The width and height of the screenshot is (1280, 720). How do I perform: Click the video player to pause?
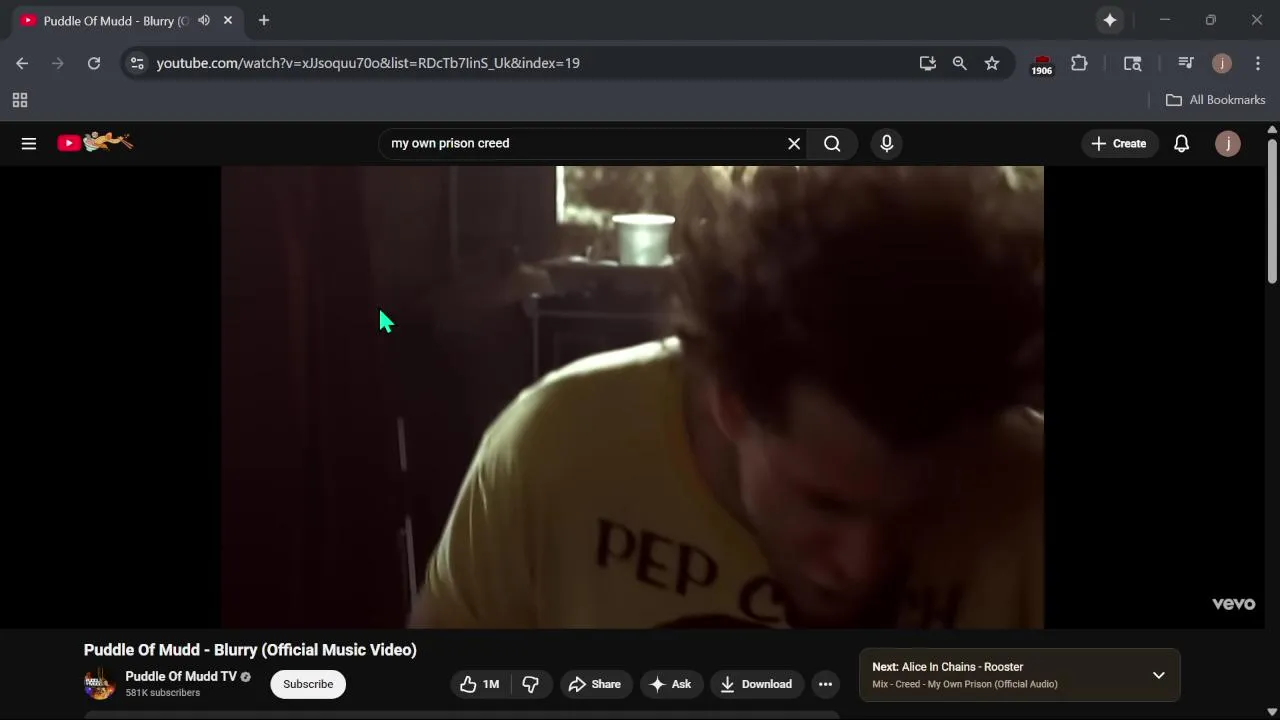[x=632, y=397]
